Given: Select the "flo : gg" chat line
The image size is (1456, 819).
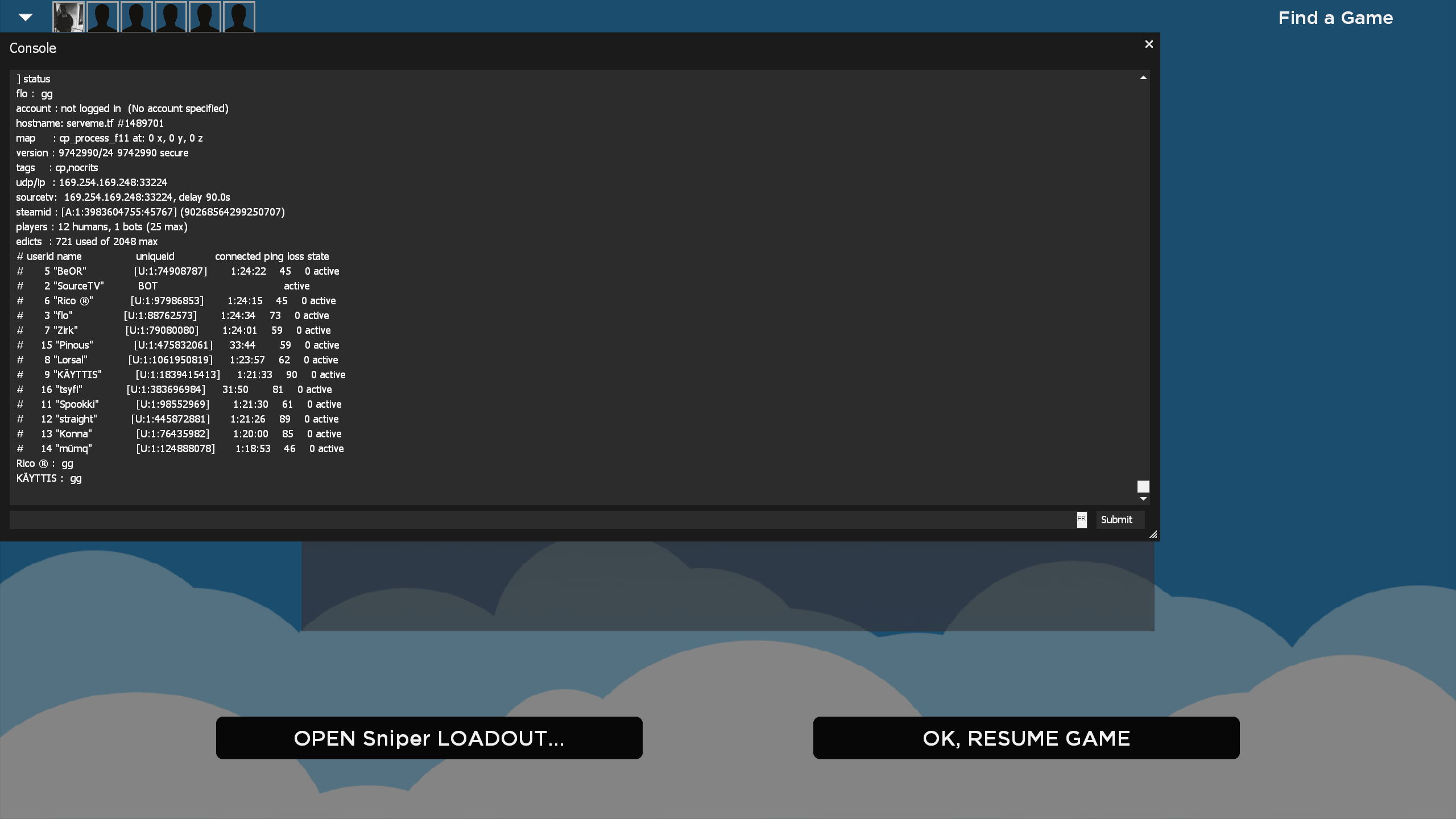Looking at the screenshot, I should tap(34, 94).
